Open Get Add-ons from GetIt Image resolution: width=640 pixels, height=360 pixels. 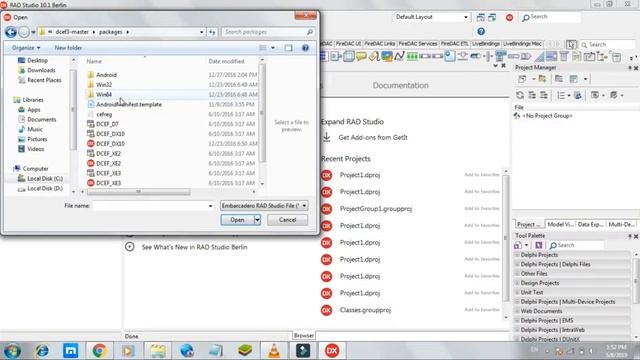pyautogui.click(x=373, y=138)
